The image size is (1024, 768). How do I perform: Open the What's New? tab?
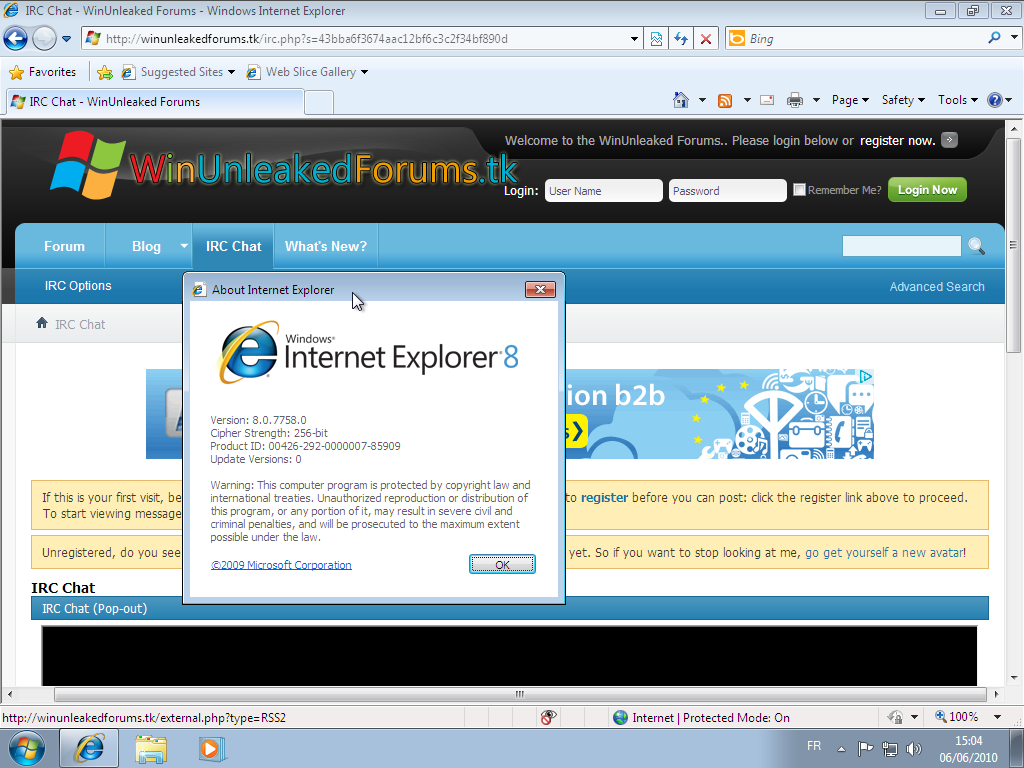click(x=325, y=246)
